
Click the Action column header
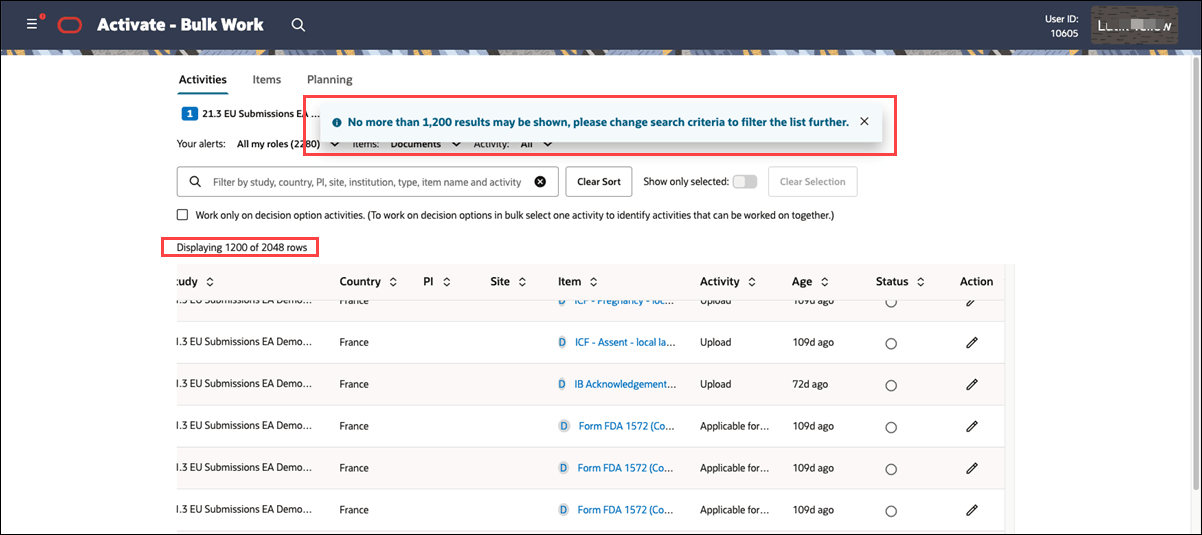976,282
